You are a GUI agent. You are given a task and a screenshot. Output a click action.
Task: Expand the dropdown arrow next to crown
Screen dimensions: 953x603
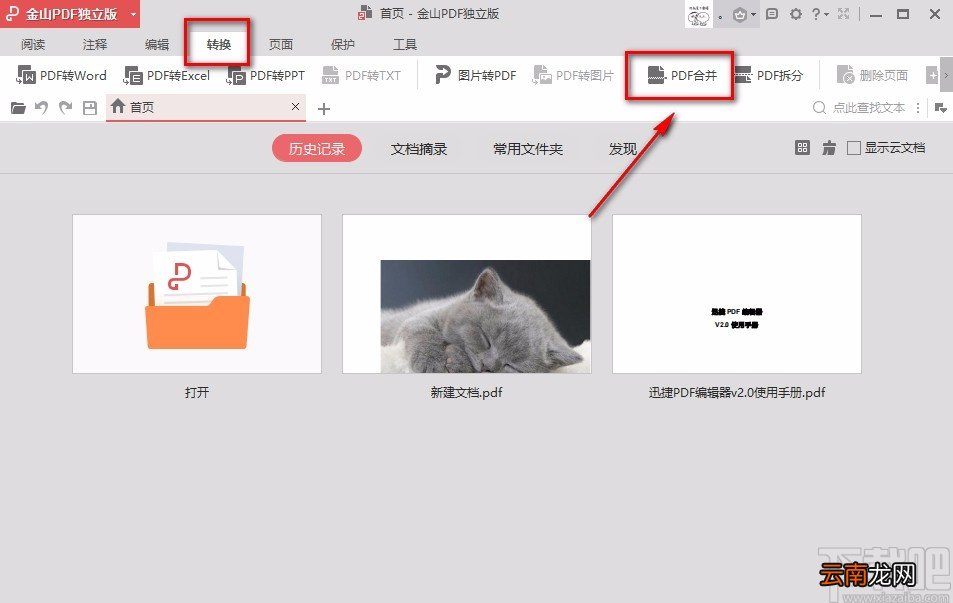(x=754, y=15)
